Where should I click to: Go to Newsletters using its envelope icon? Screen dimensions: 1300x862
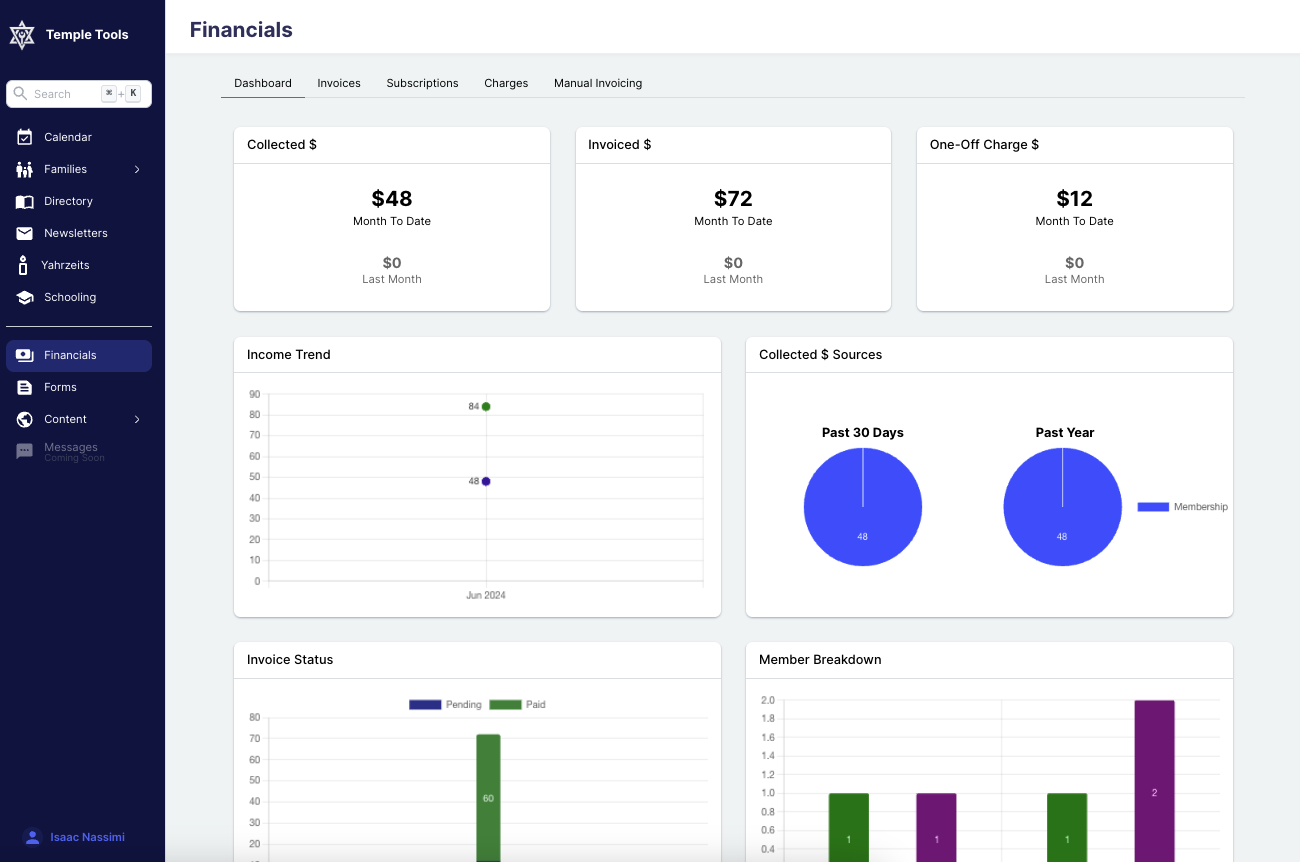point(25,233)
